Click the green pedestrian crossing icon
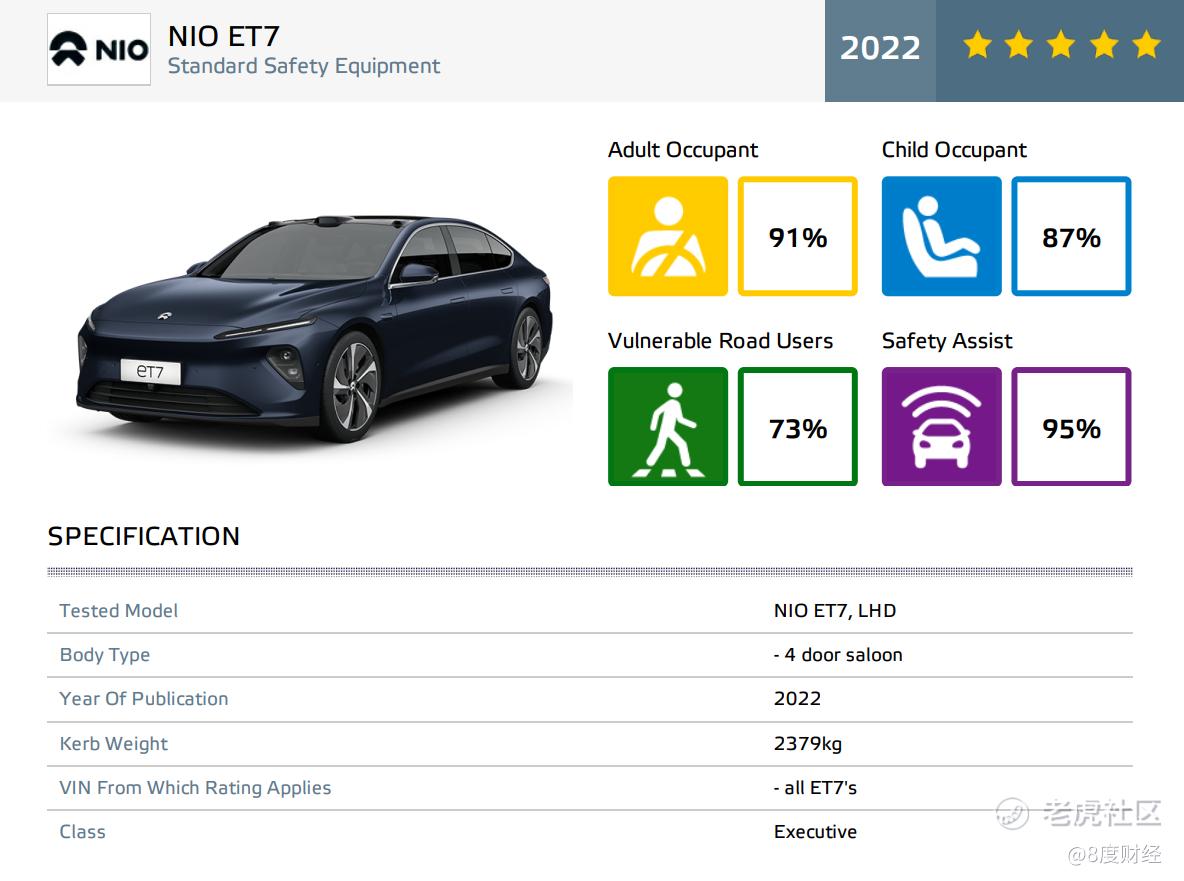Viewport: 1184px width, 881px height. click(x=668, y=427)
